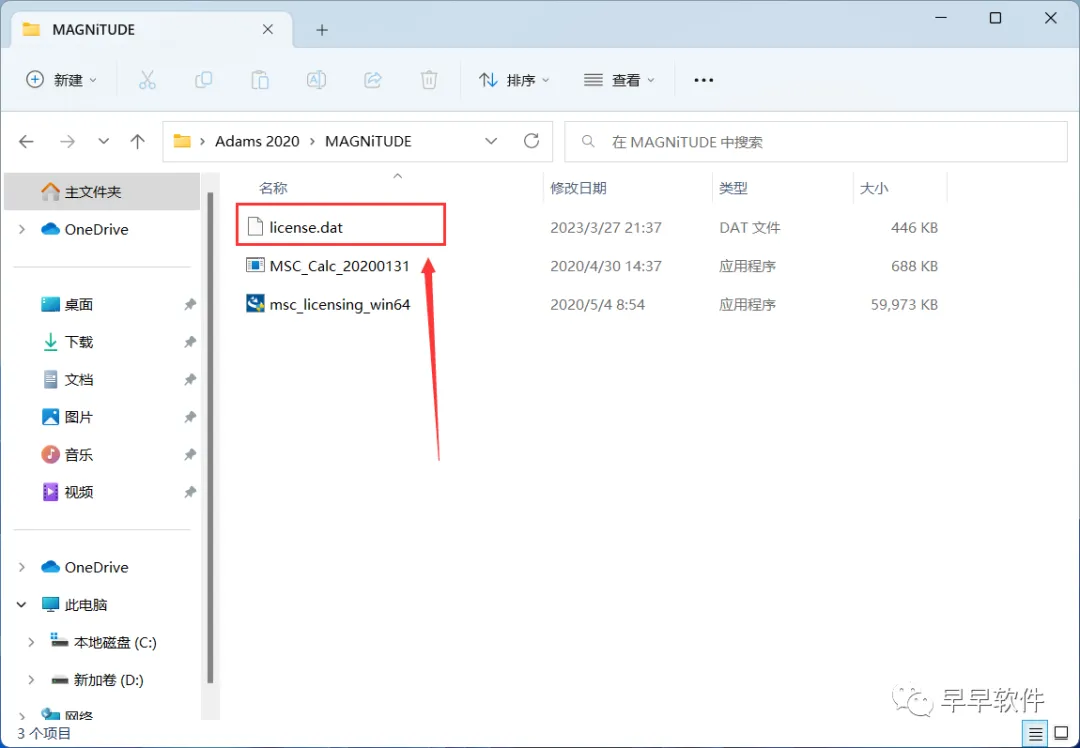Click the chevron after Adams 2020 breadcrumb
The height and width of the screenshot is (748, 1080).
coord(312,141)
